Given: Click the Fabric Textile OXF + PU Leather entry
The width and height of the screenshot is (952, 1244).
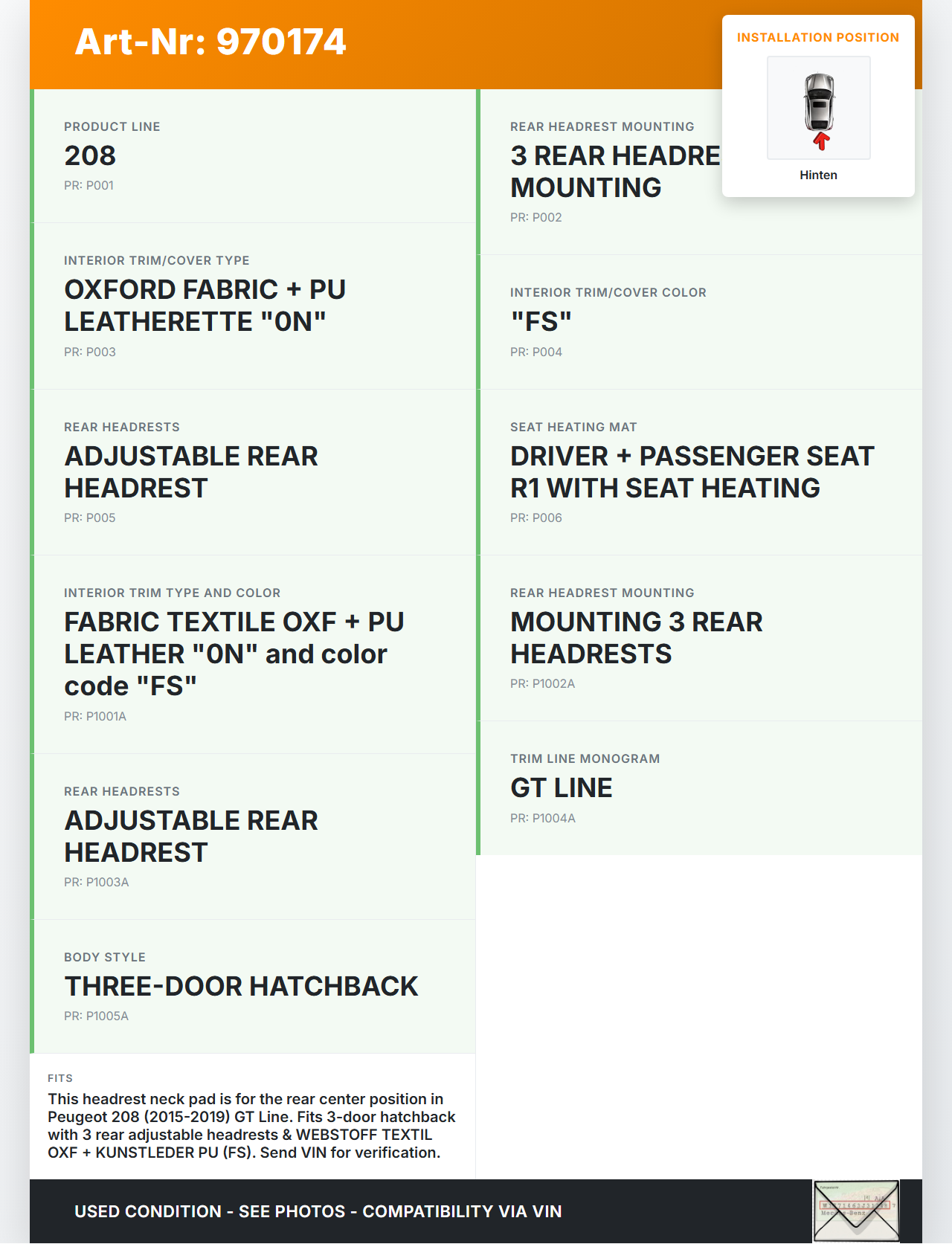Looking at the screenshot, I should point(253,654).
